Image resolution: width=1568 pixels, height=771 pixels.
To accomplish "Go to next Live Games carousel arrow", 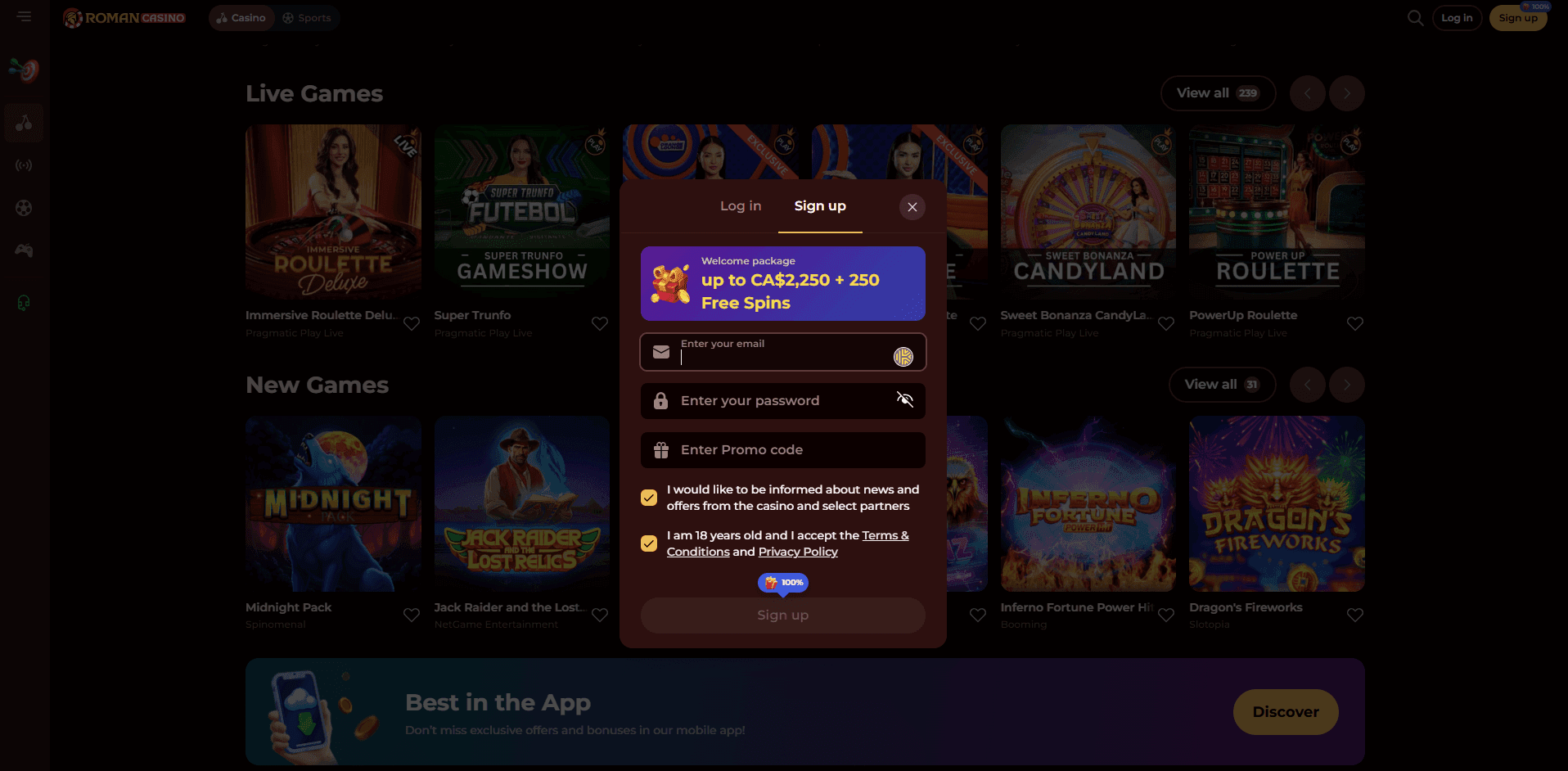I will [x=1347, y=93].
